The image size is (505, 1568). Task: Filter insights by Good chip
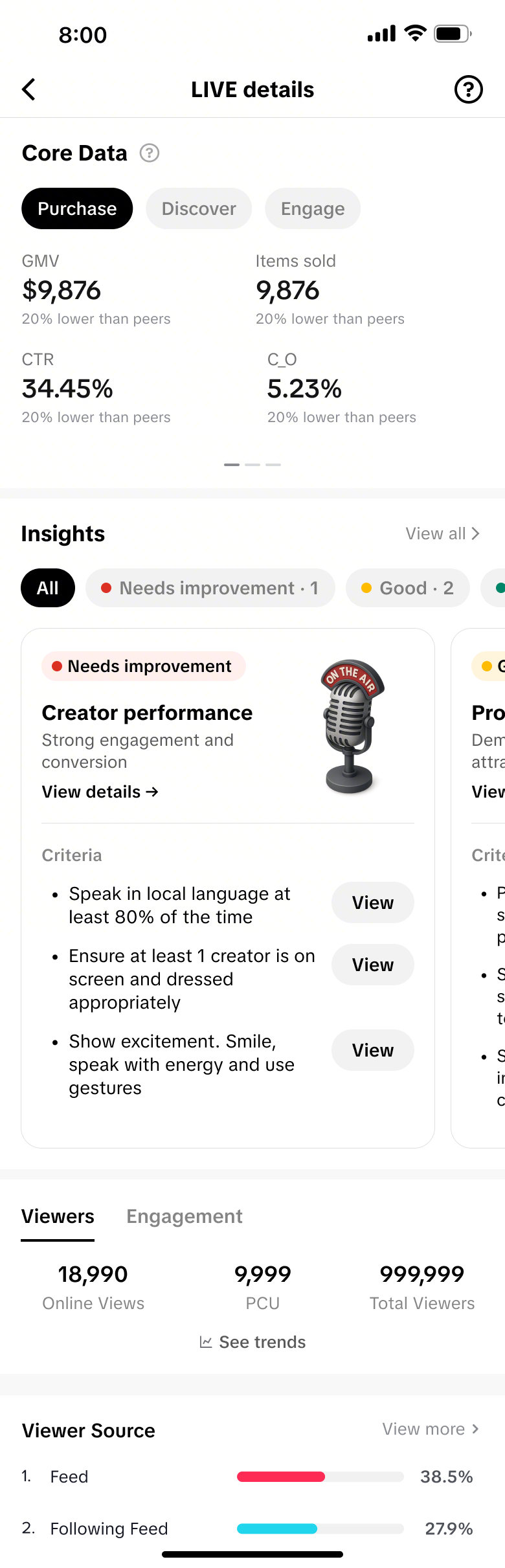407,588
